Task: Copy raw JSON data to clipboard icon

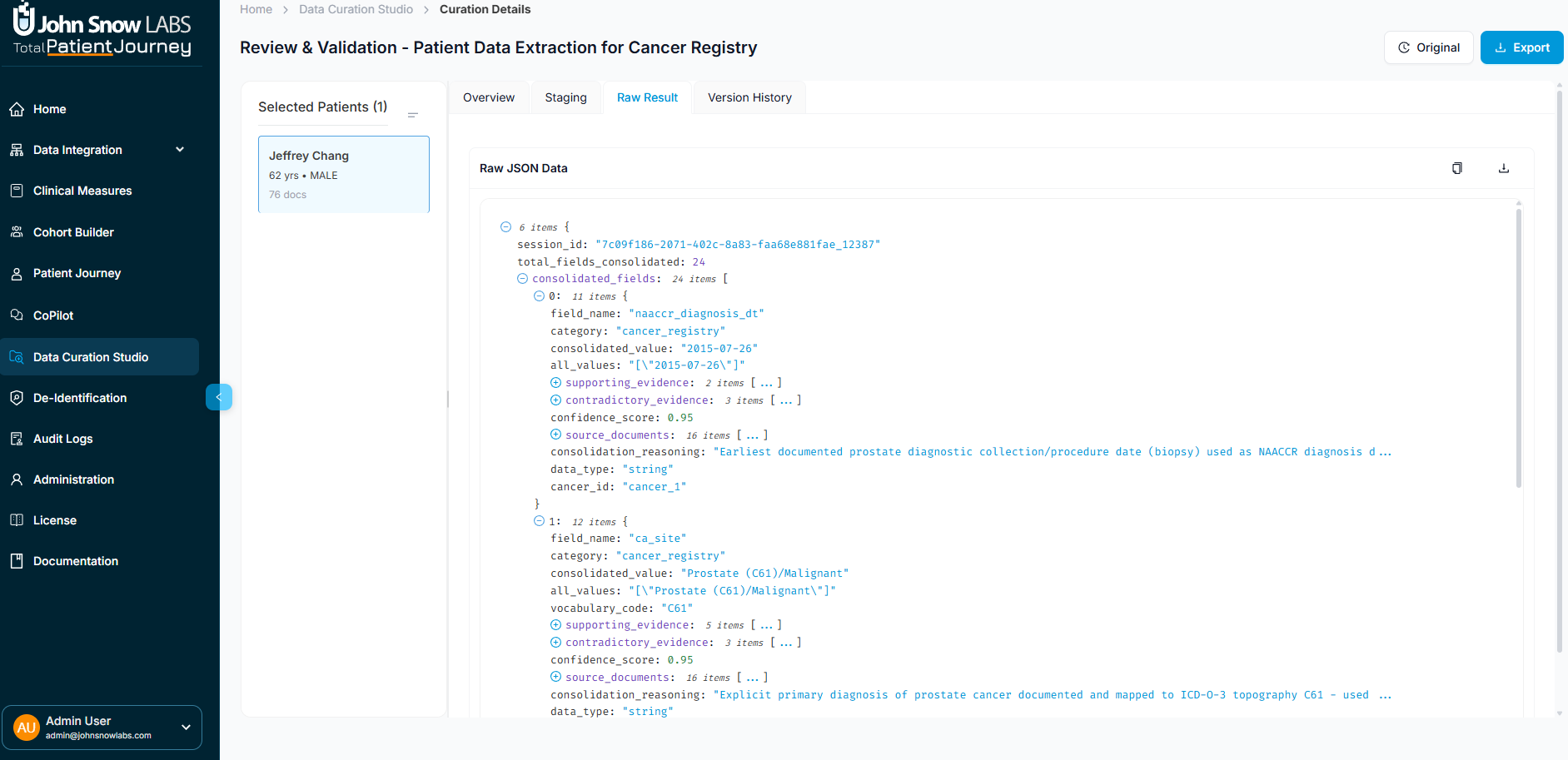Action: point(1456,168)
